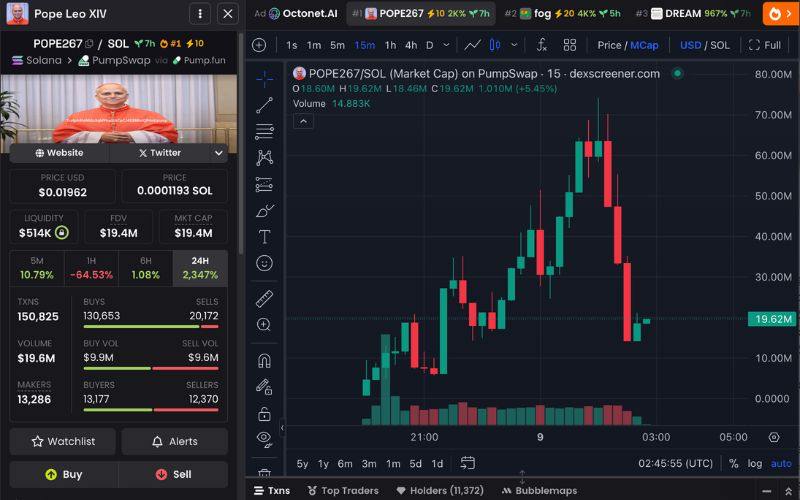Screen dimensions: 800x500
Task: Select the Text annotation tool
Action: click(264, 237)
